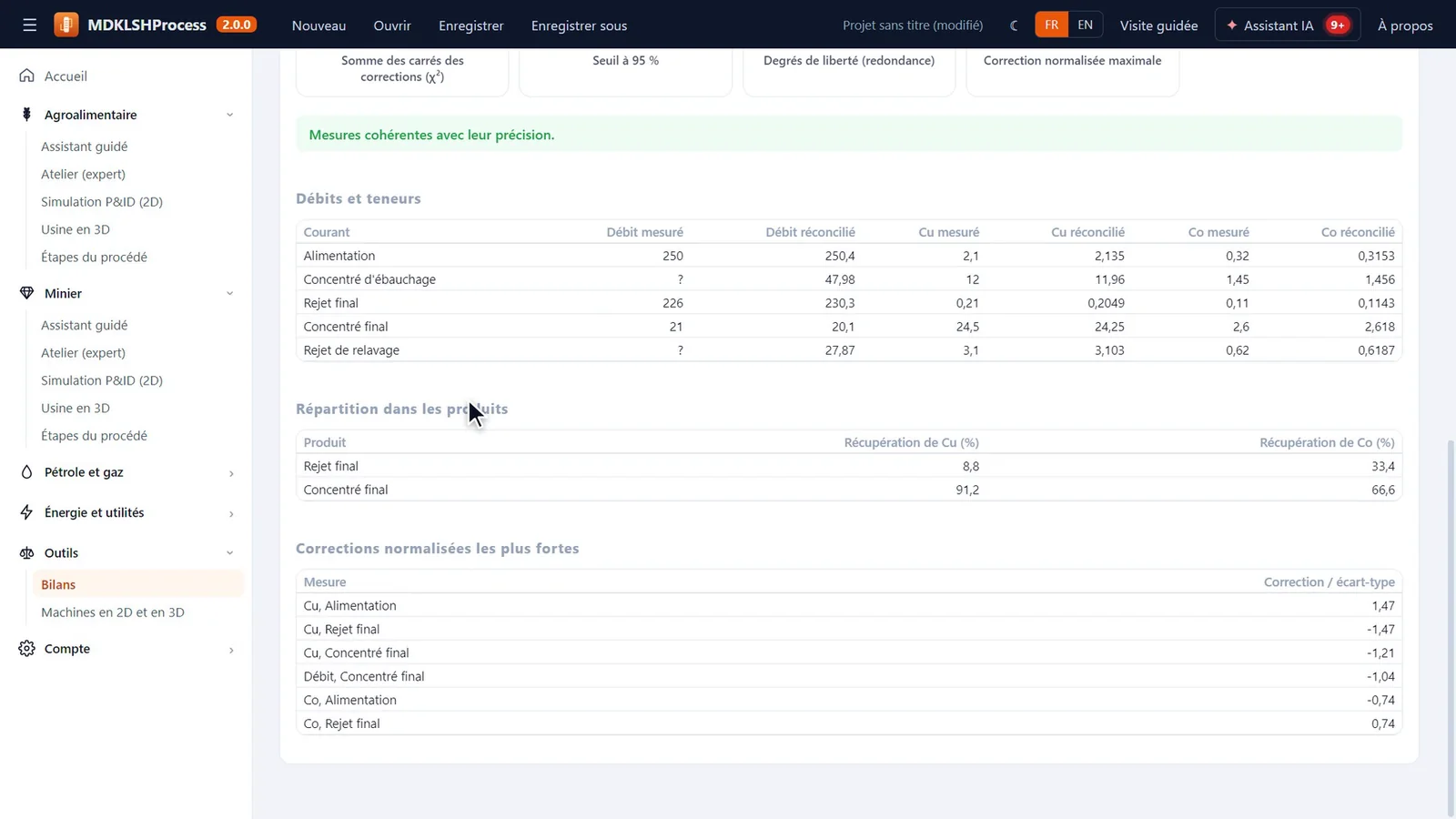This screenshot has height=819, width=1456.
Task: Click the 9+ notification badge
Action: (x=1337, y=25)
